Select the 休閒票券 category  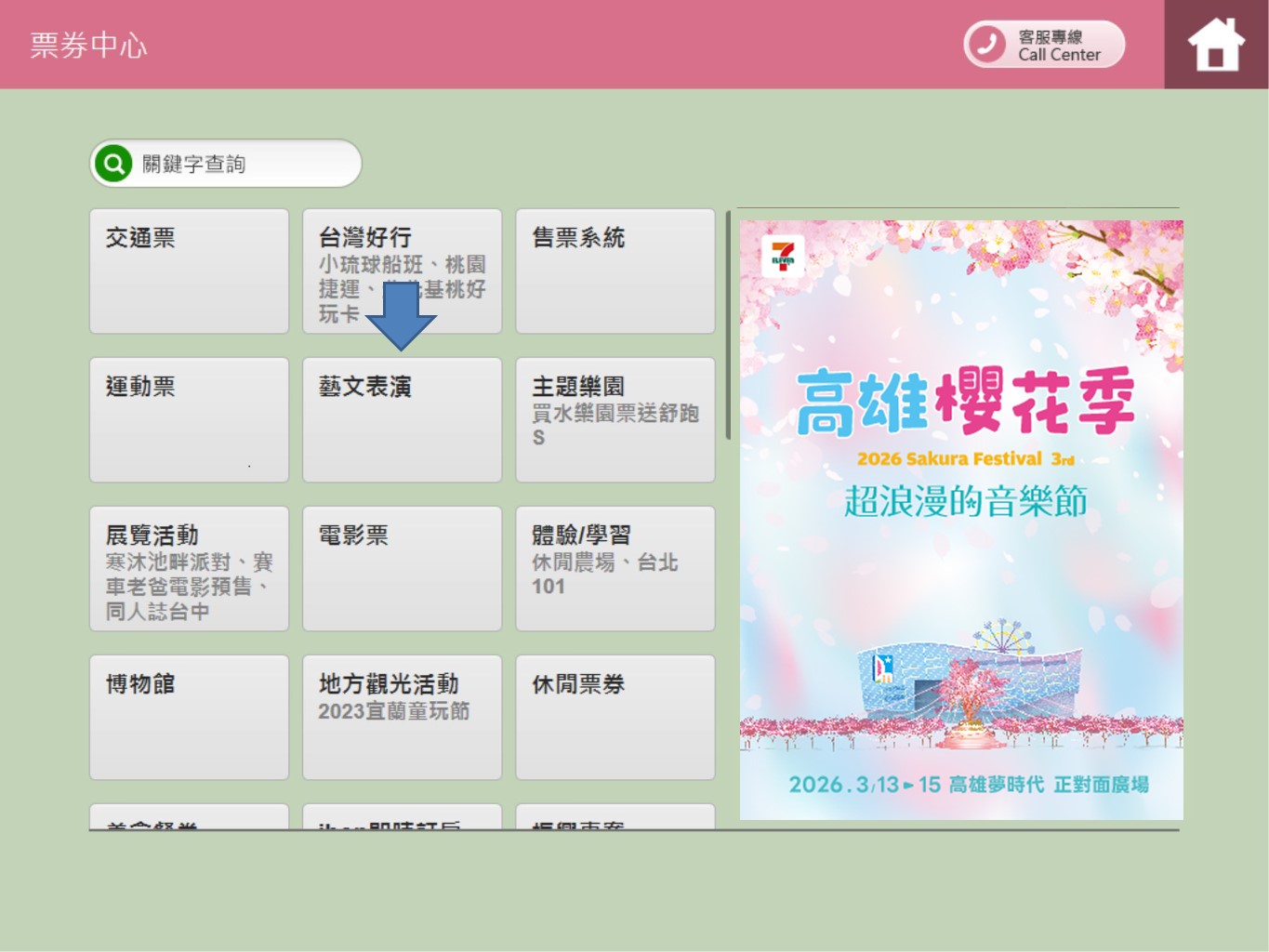point(615,717)
